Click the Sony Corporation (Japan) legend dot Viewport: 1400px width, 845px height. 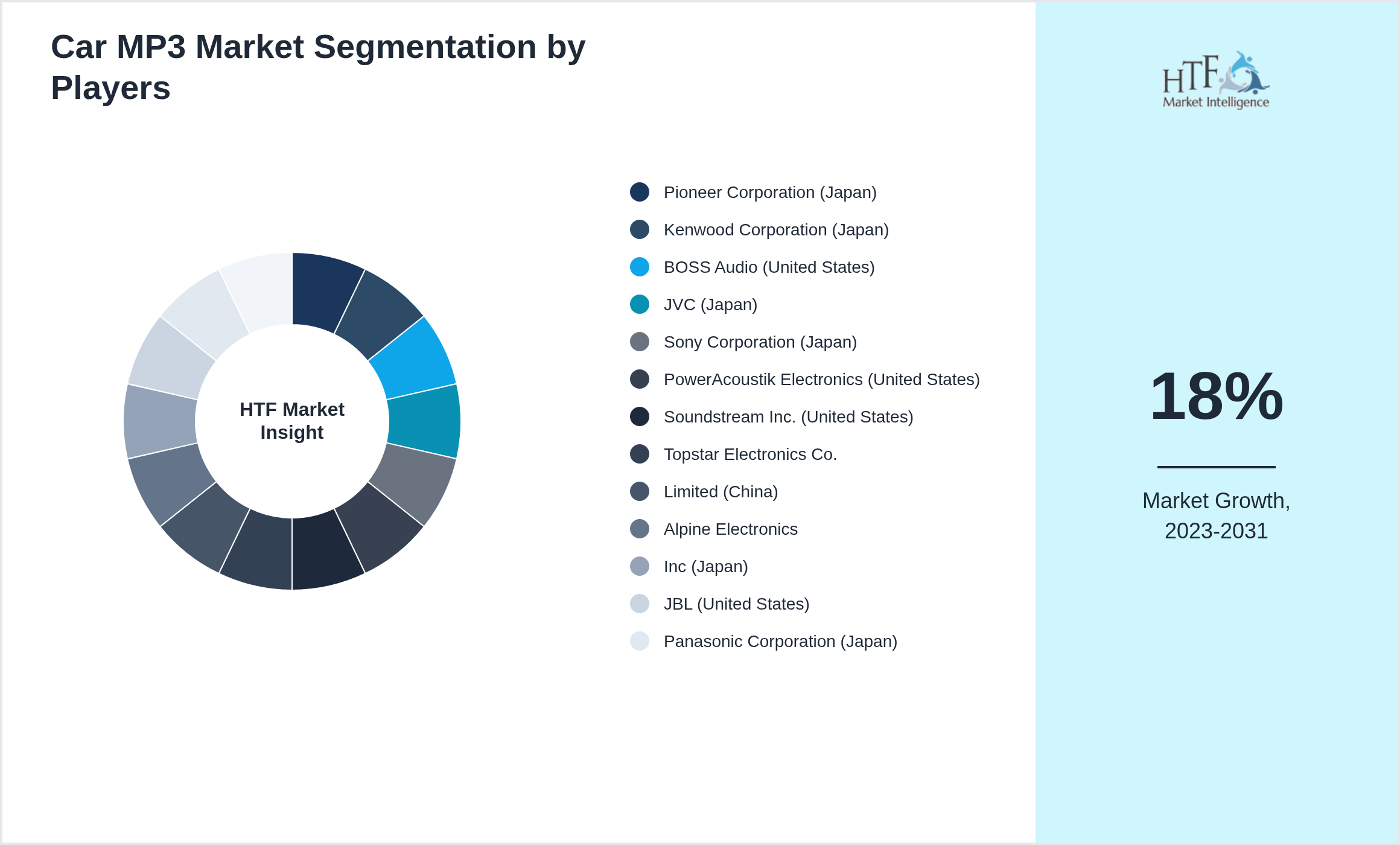tap(640, 342)
